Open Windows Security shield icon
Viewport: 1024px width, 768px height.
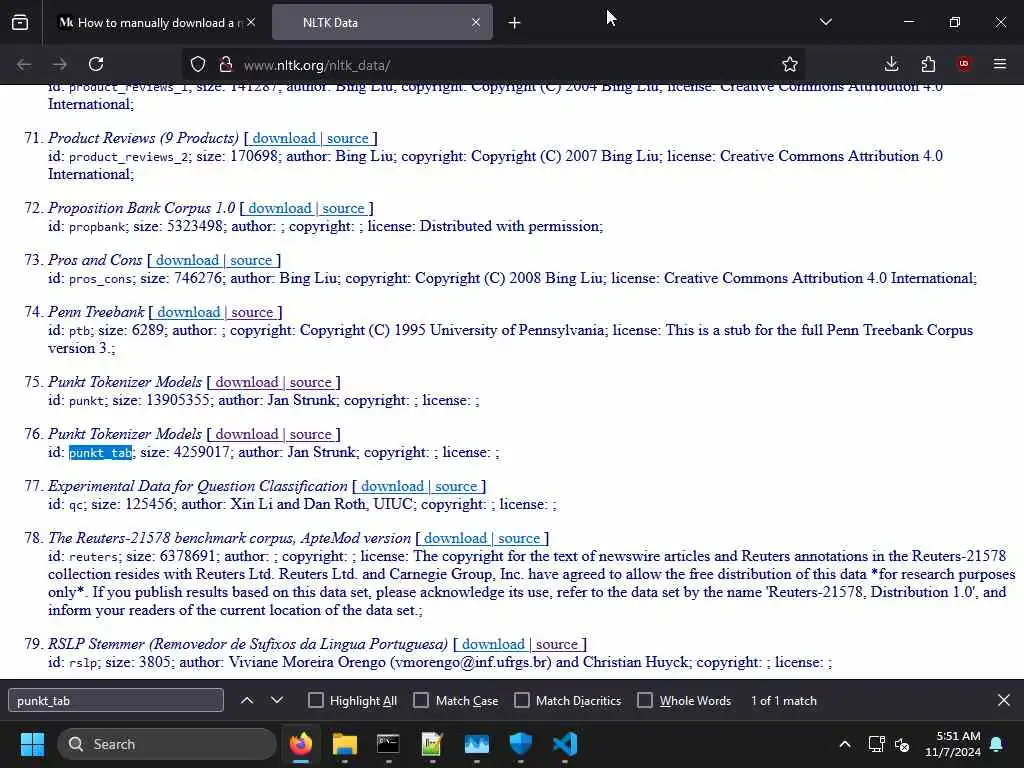point(520,744)
